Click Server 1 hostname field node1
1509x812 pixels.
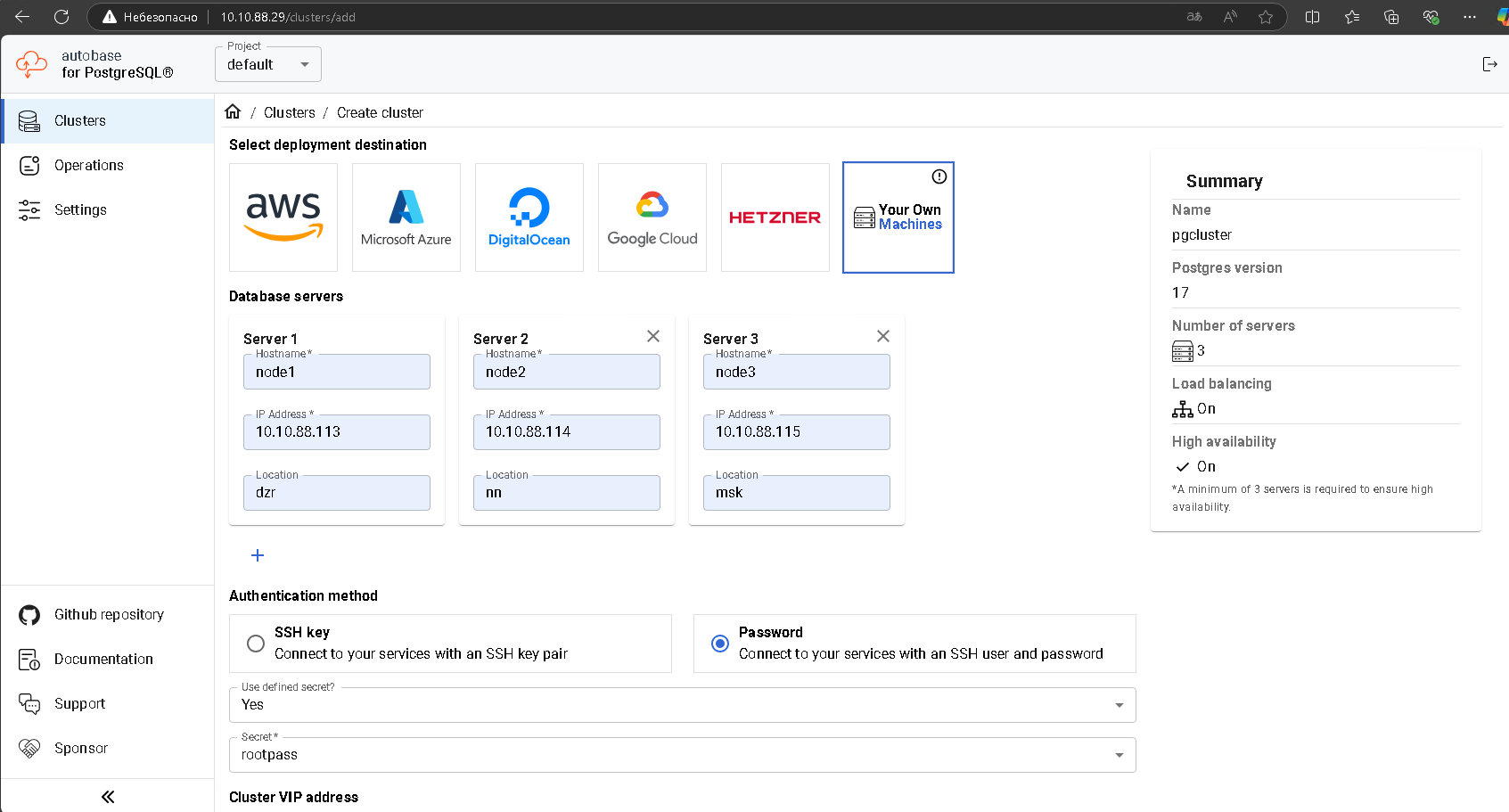click(x=337, y=372)
